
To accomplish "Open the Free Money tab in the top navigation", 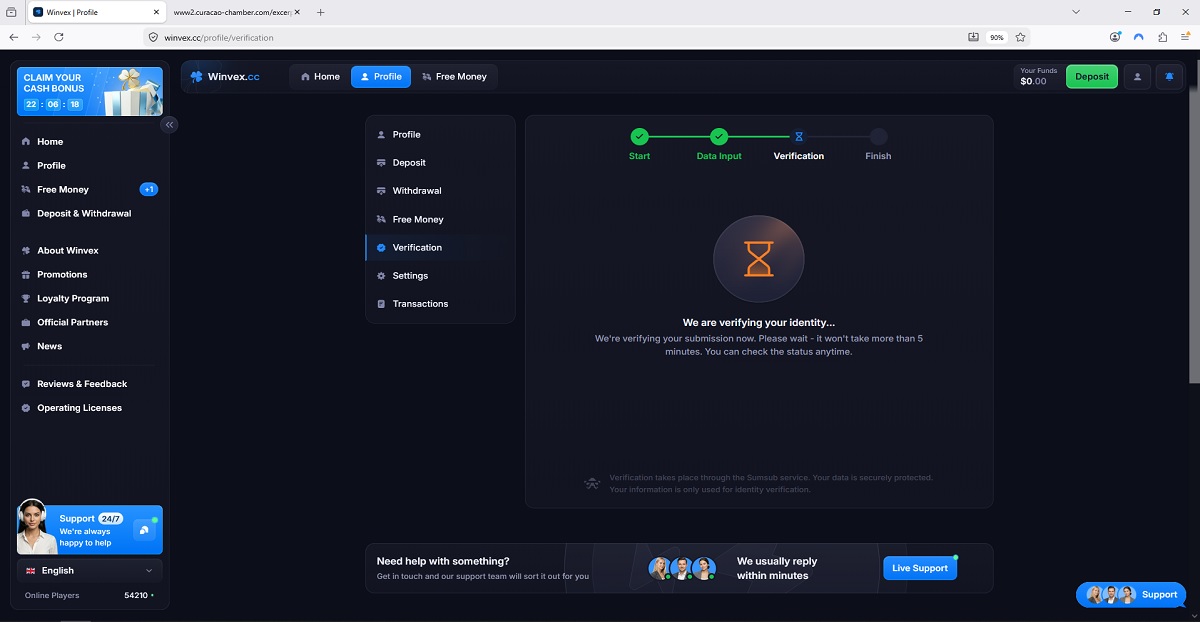I will (454, 77).
